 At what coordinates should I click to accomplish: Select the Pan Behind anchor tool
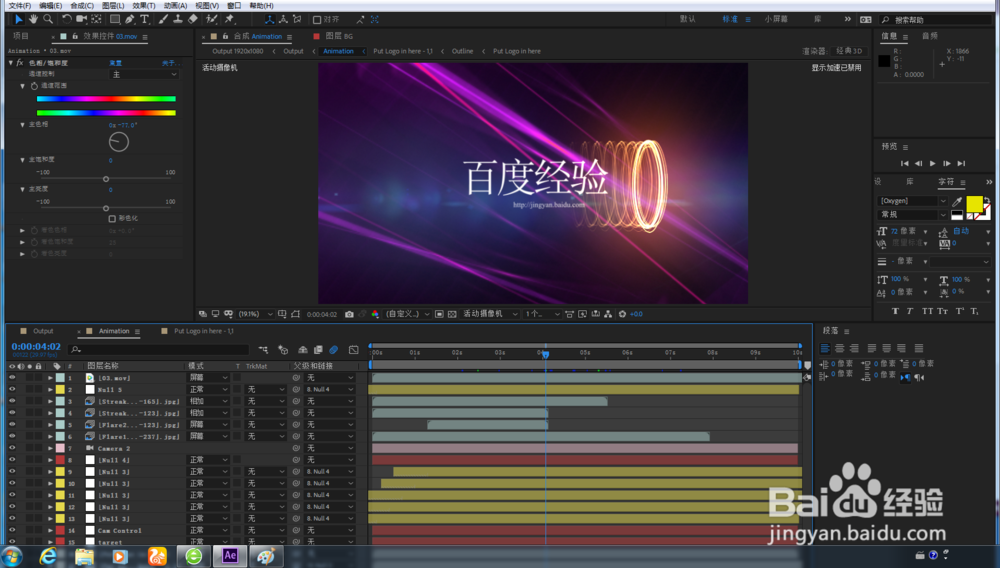[x=97, y=19]
